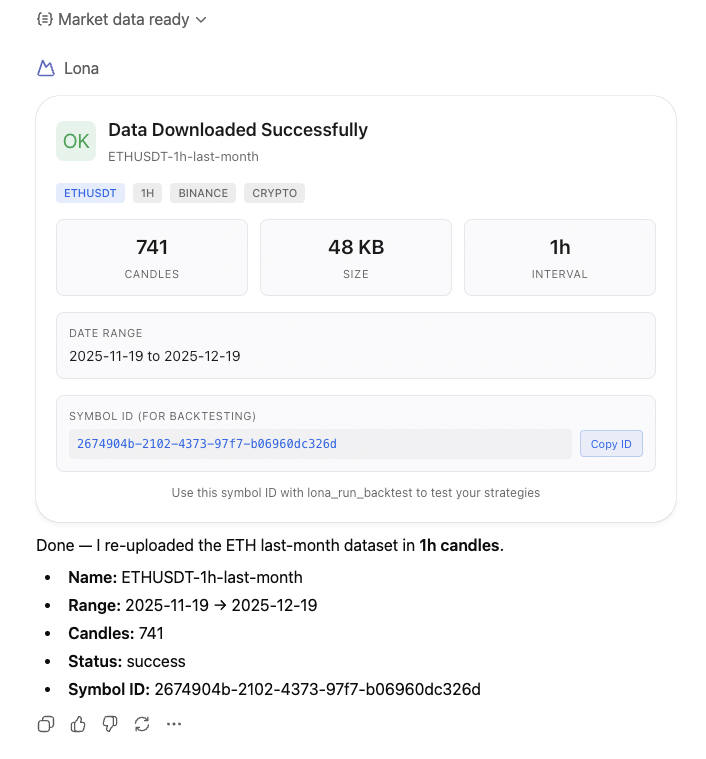Expand the Market data ready chevron
Screen dimensions: 706x759
201,20
